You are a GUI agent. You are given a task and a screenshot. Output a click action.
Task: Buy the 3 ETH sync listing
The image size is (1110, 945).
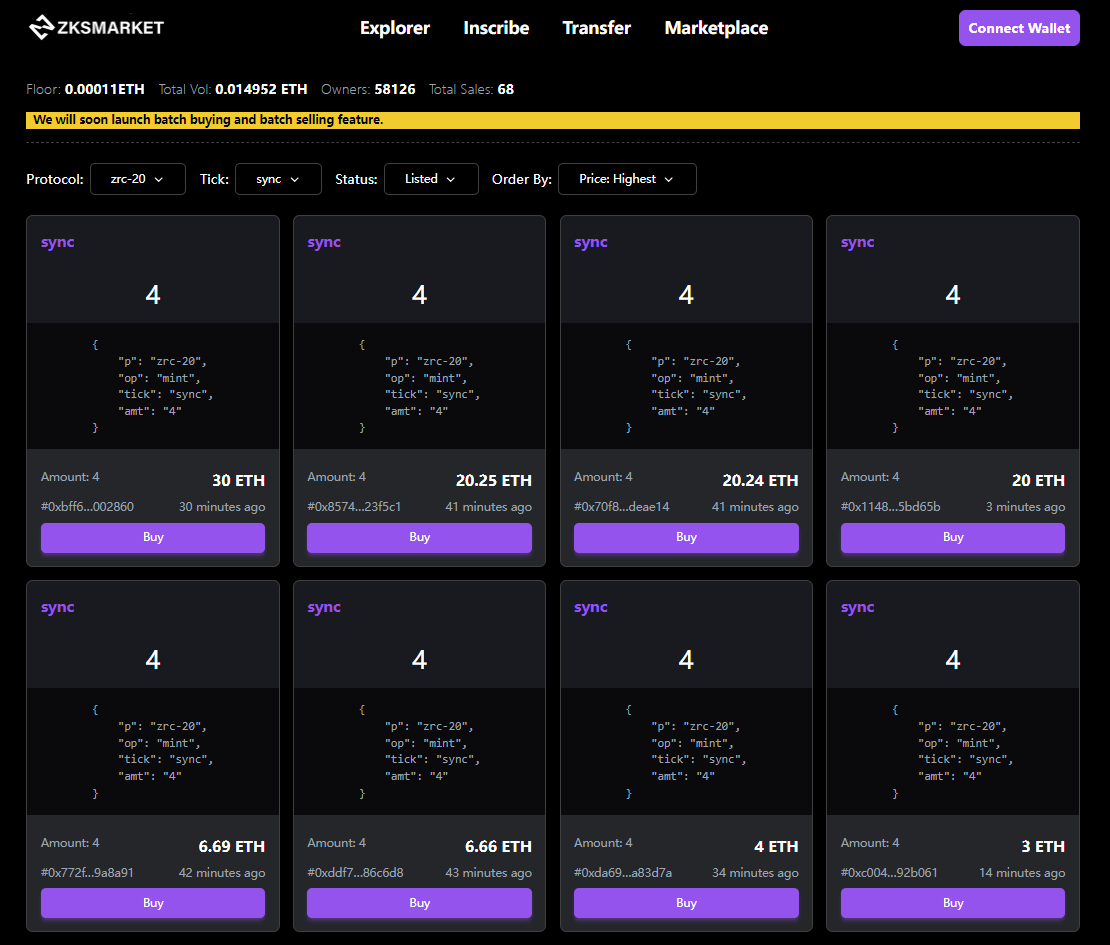(x=953, y=903)
